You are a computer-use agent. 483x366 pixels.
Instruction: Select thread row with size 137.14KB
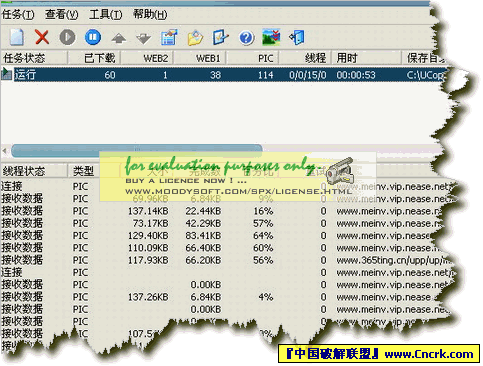pos(220,211)
